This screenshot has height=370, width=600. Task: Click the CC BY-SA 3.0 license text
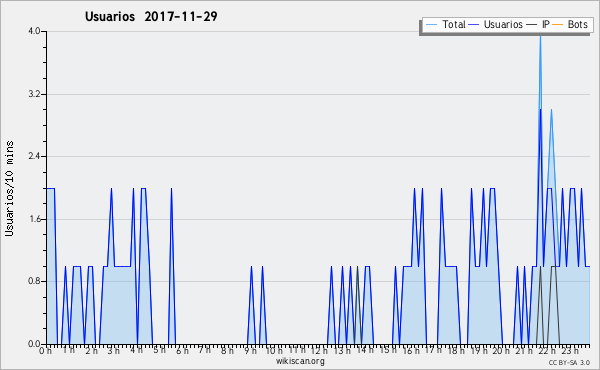(569, 362)
